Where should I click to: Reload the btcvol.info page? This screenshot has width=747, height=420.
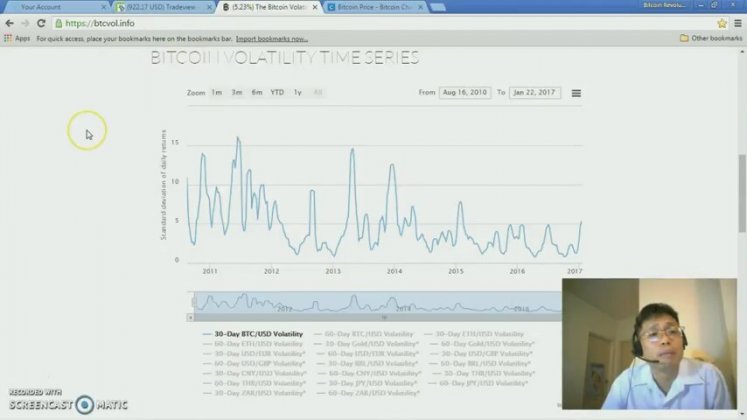pyautogui.click(x=41, y=23)
